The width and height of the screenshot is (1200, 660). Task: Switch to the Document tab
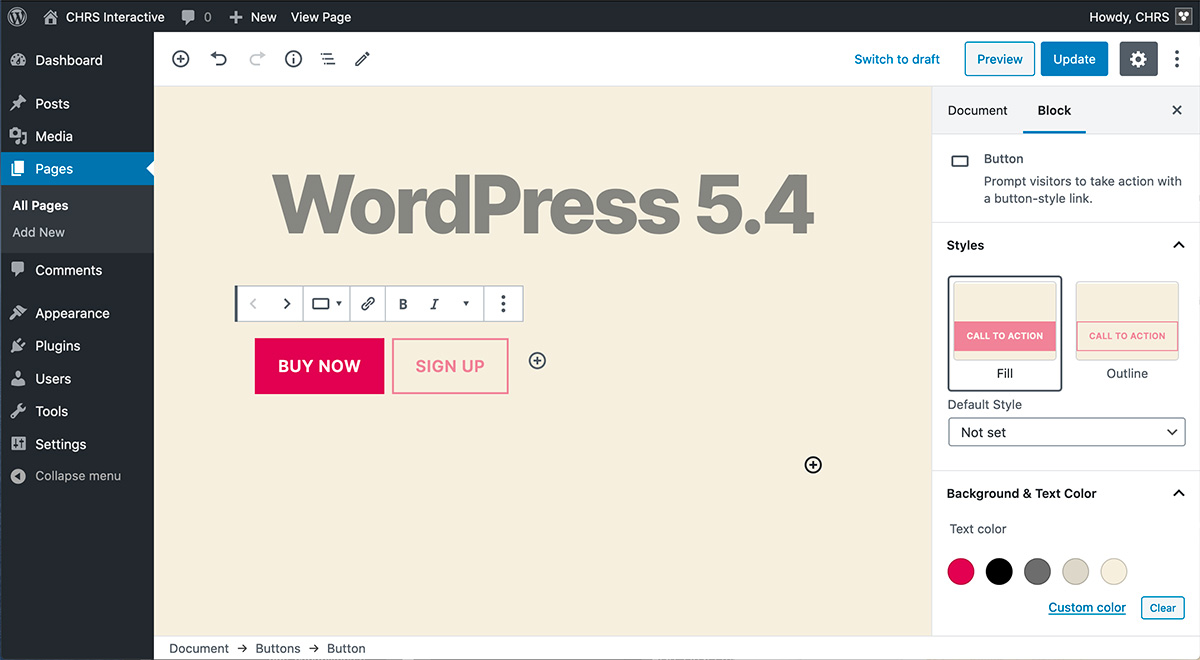click(978, 110)
